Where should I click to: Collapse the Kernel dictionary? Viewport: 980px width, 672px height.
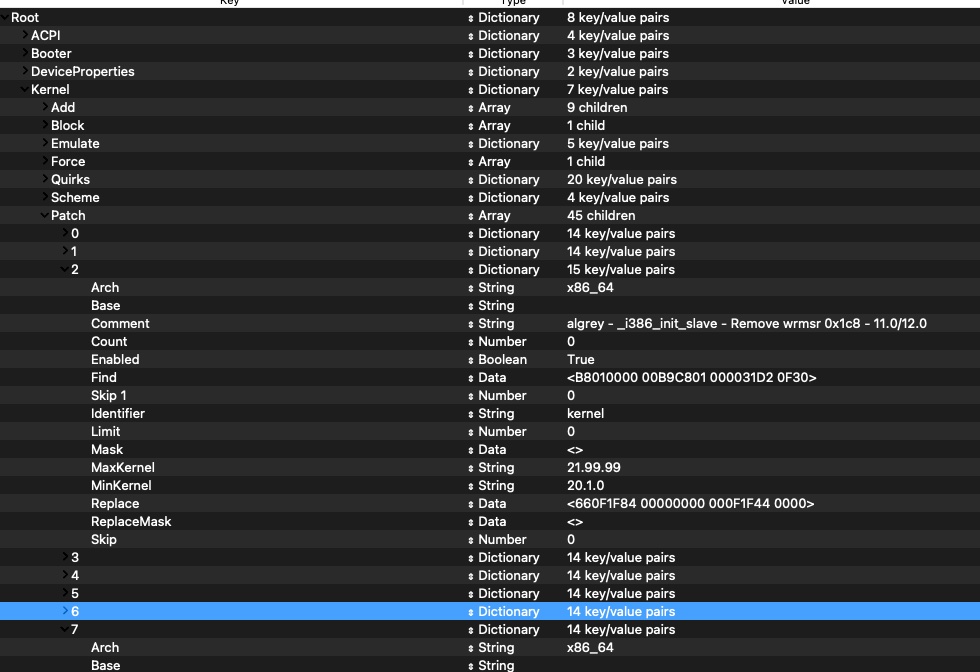[x=25, y=90]
